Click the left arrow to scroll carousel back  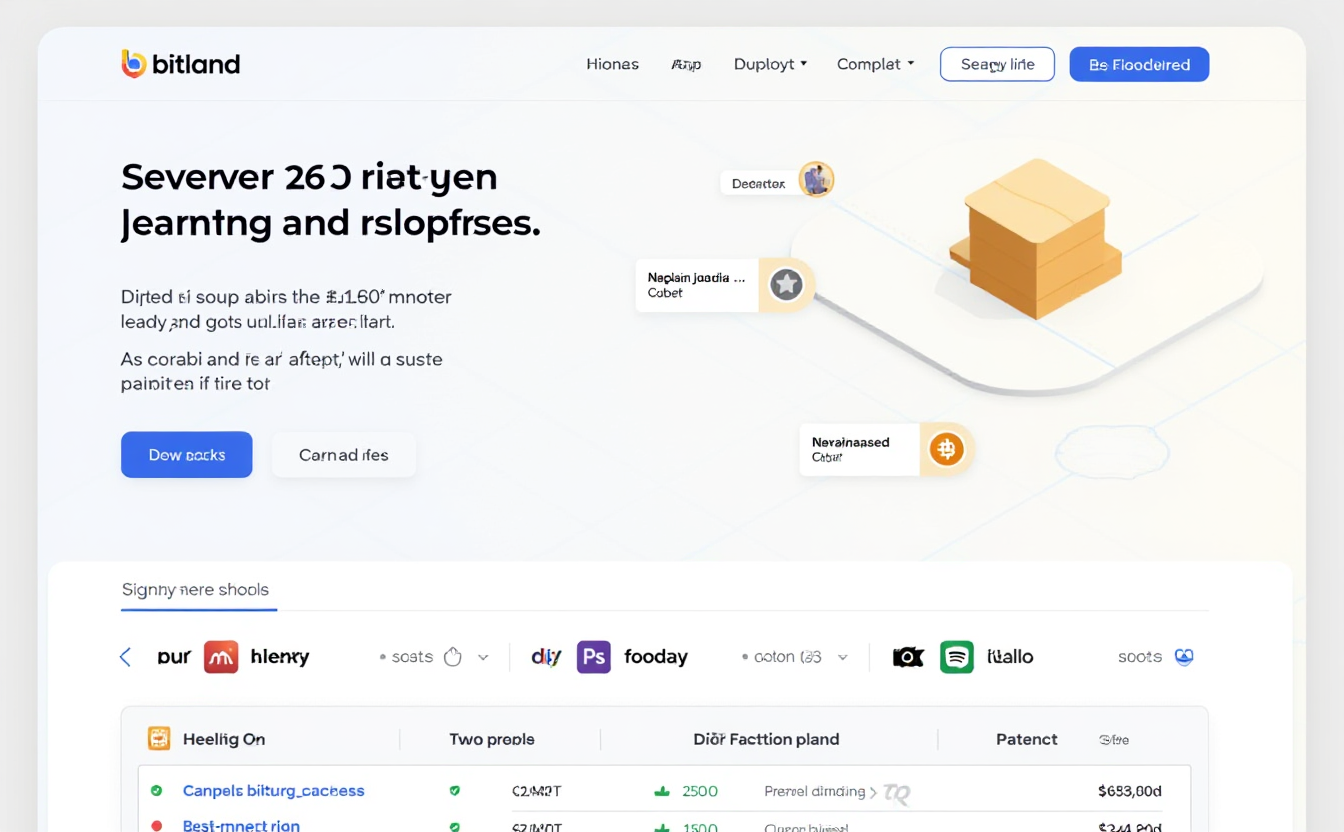point(126,657)
